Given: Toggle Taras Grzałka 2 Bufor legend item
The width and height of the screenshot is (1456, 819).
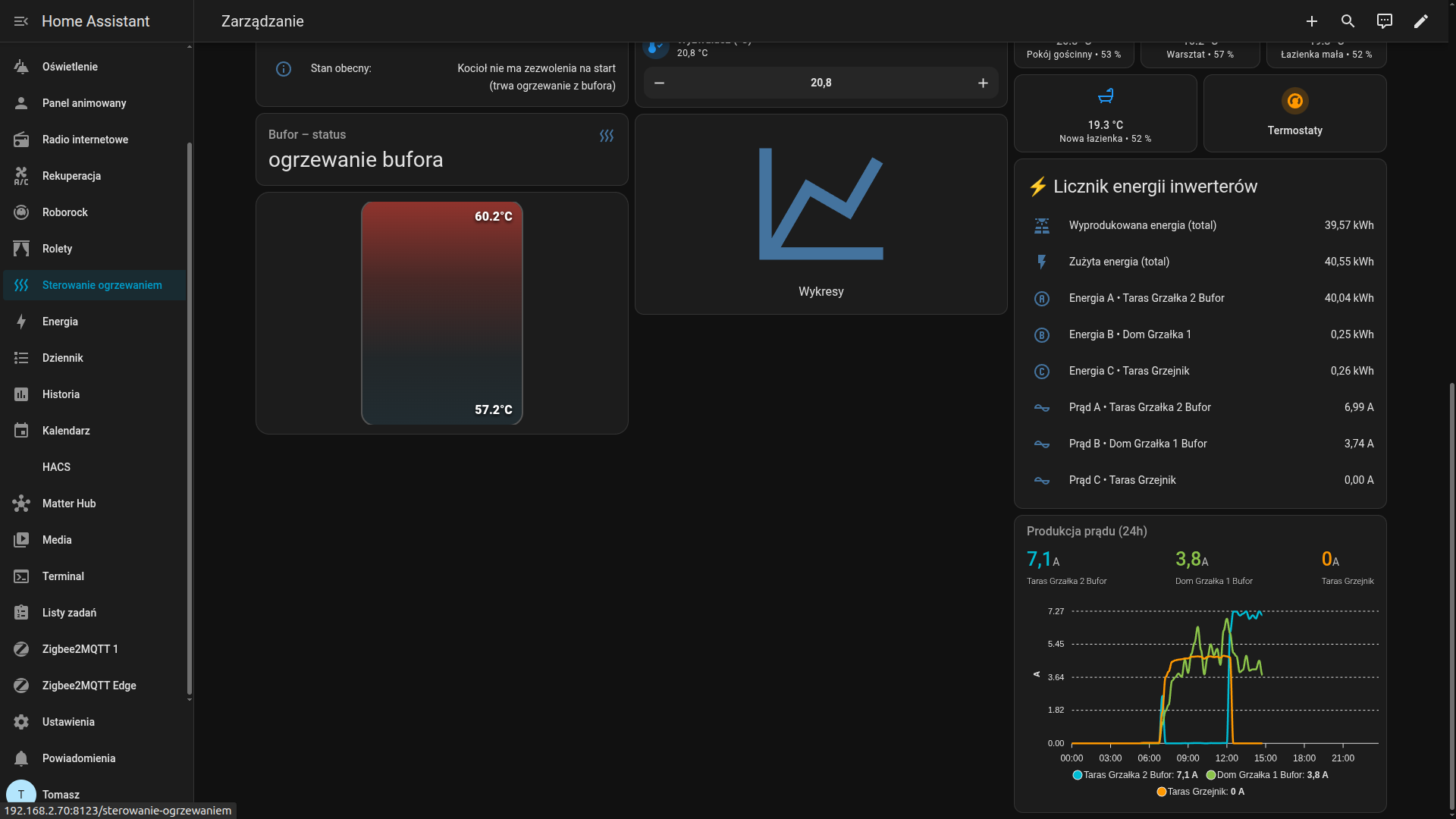Looking at the screenshot, I should 1135,775.
